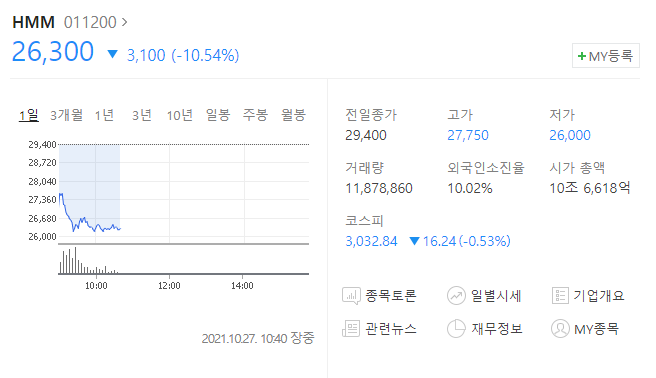Viewport: 656px width, 378px height.
Task: Click the chevron next to 011200
Action: pyautogui.click(x=124, y=22)
